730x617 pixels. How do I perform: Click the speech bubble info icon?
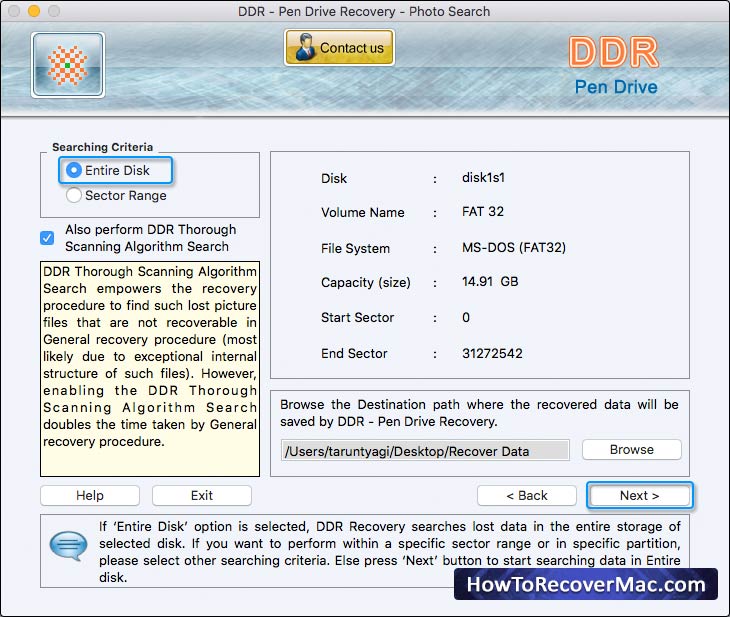(x=68, y=545)
